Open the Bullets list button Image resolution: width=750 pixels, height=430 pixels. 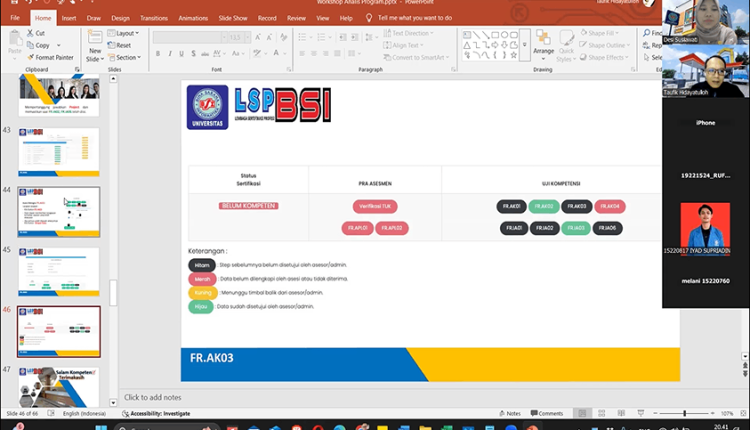pyautogui.click(x=304, y=37)
